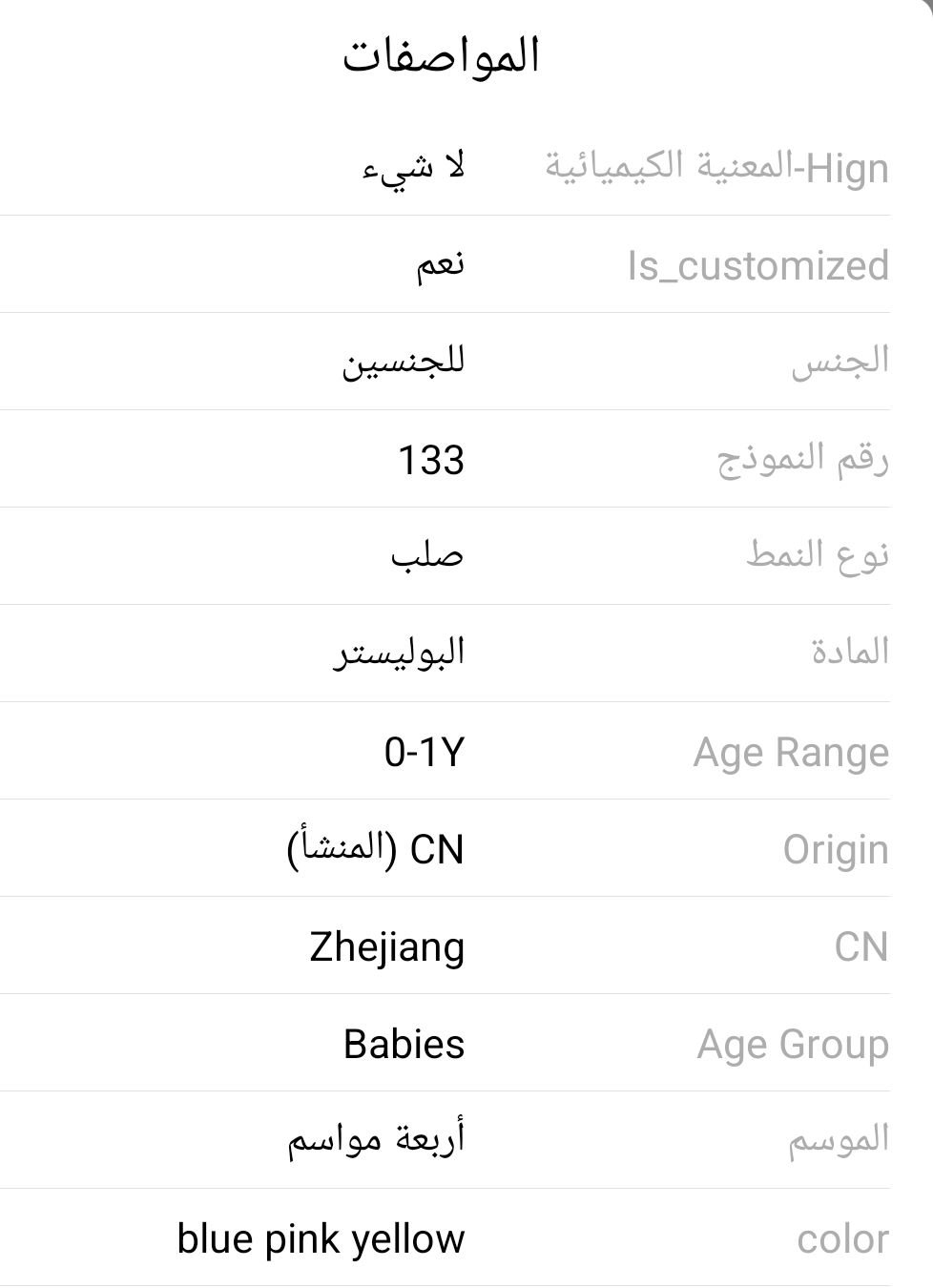Viewport: 933px width, 1288px height.
Task: Tap the البوليستر material value
Action: click(399, 654)
